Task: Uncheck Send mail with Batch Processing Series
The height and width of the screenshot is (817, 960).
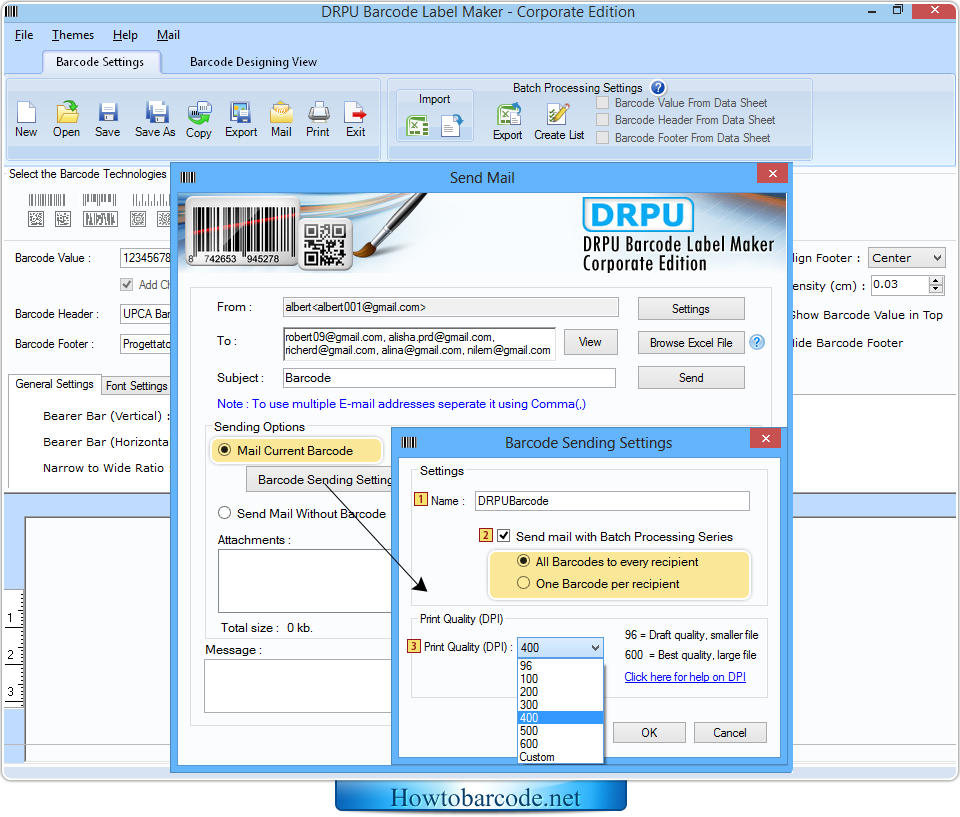Action: pyautogui.click(x=504, y=536)
